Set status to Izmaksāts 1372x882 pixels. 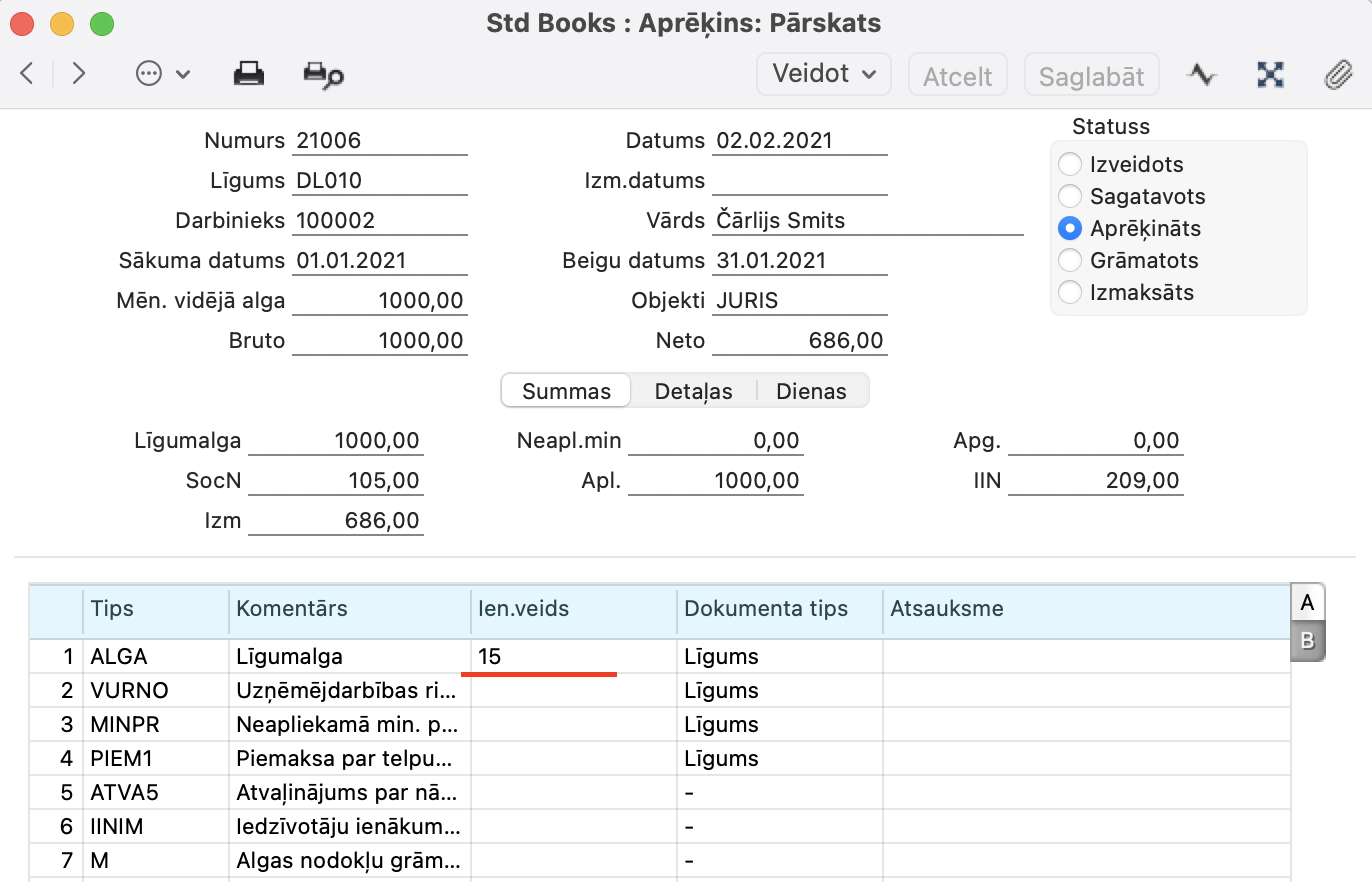pyautogui.click(x=1070, y=293)
